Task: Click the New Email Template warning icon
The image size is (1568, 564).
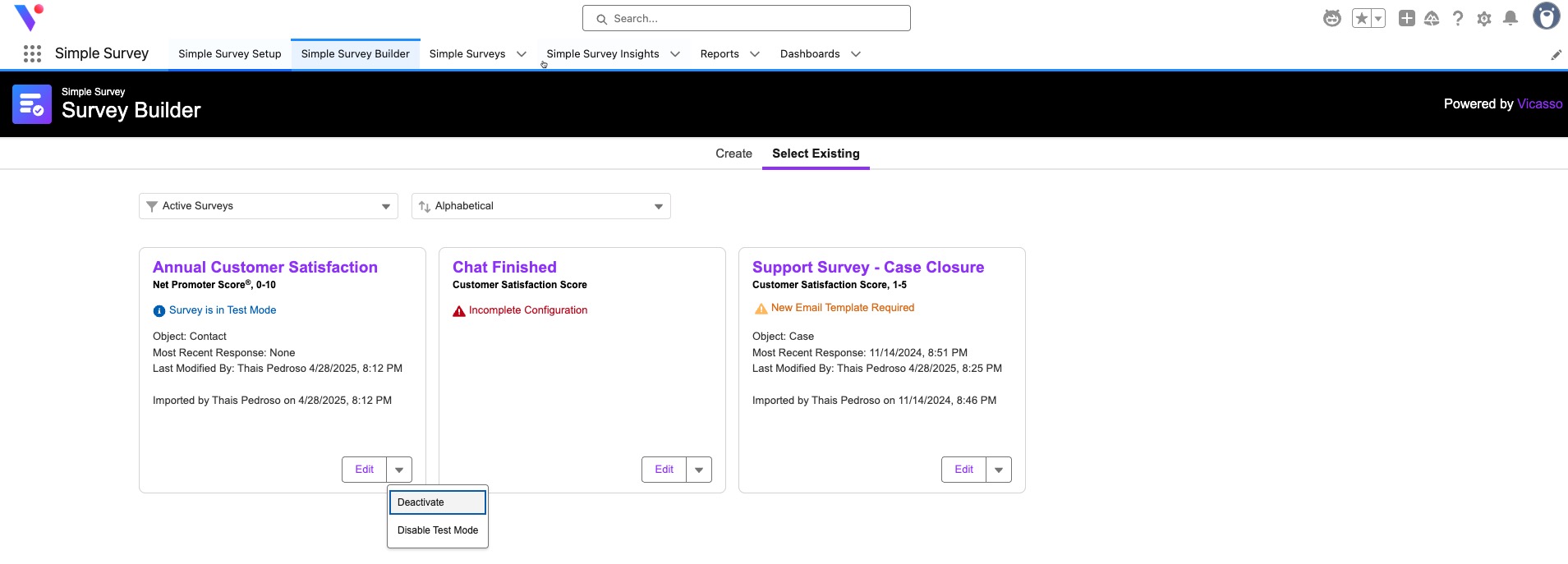Action: (761, 309)
